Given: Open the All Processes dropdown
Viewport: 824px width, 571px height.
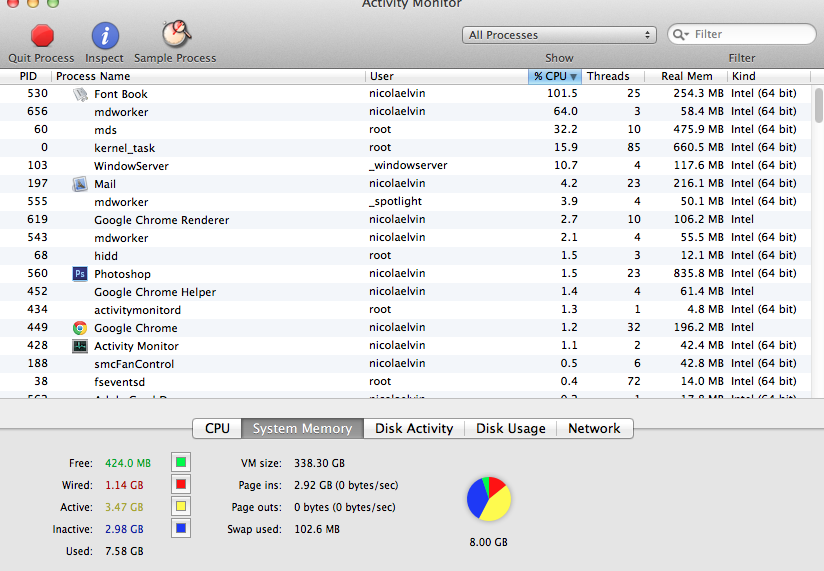Looking at the screenshot, I should coord(559,35).
